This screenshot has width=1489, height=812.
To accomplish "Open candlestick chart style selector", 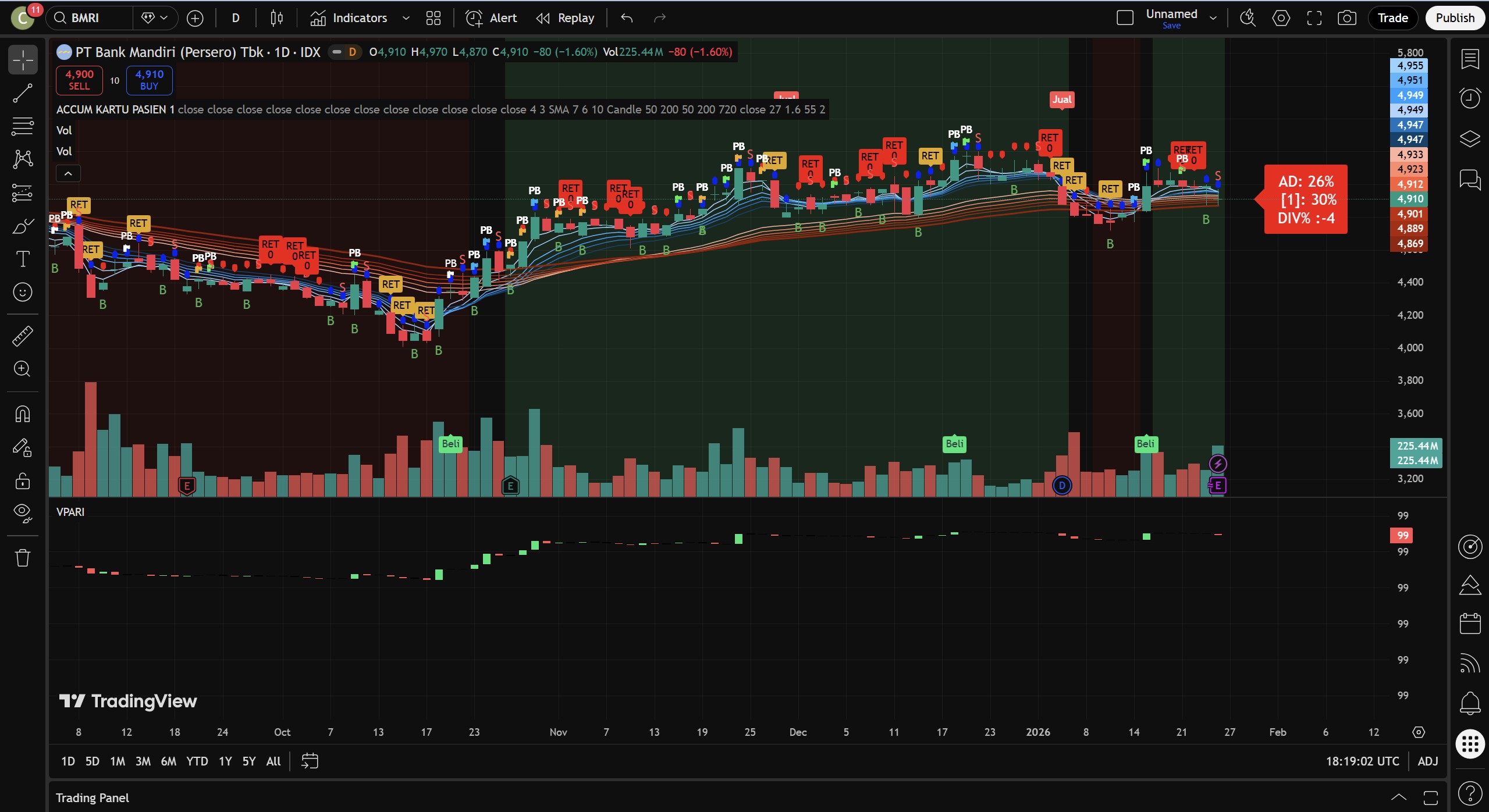I will pos(276,18).
